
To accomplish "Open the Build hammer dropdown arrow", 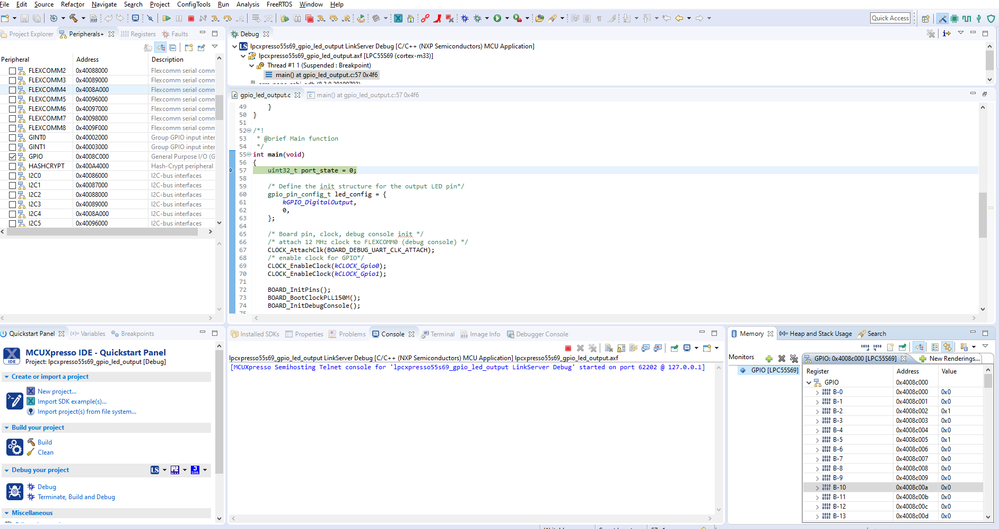I will [x=83, y=18].
